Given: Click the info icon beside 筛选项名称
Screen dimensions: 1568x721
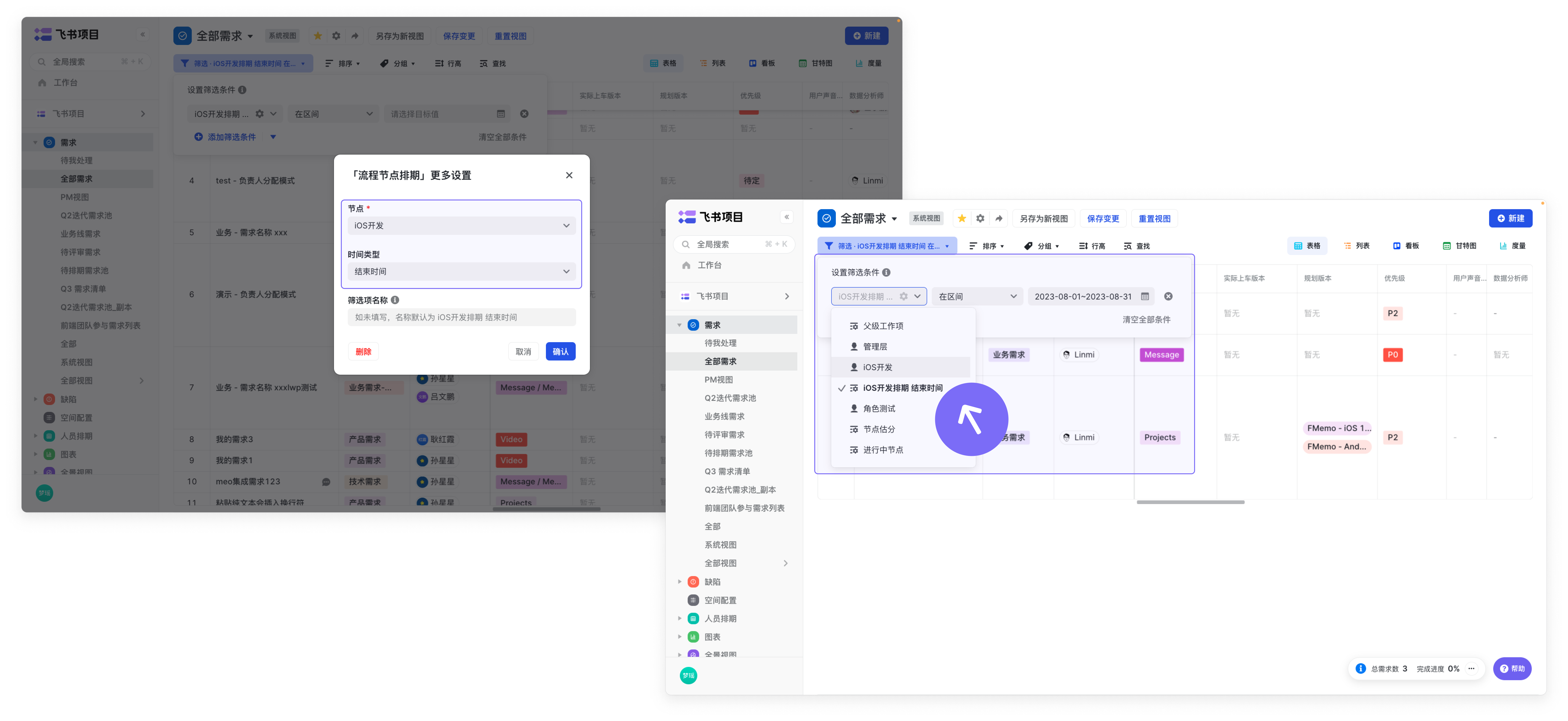Looking at the screenshot, I should pos(395,300).
